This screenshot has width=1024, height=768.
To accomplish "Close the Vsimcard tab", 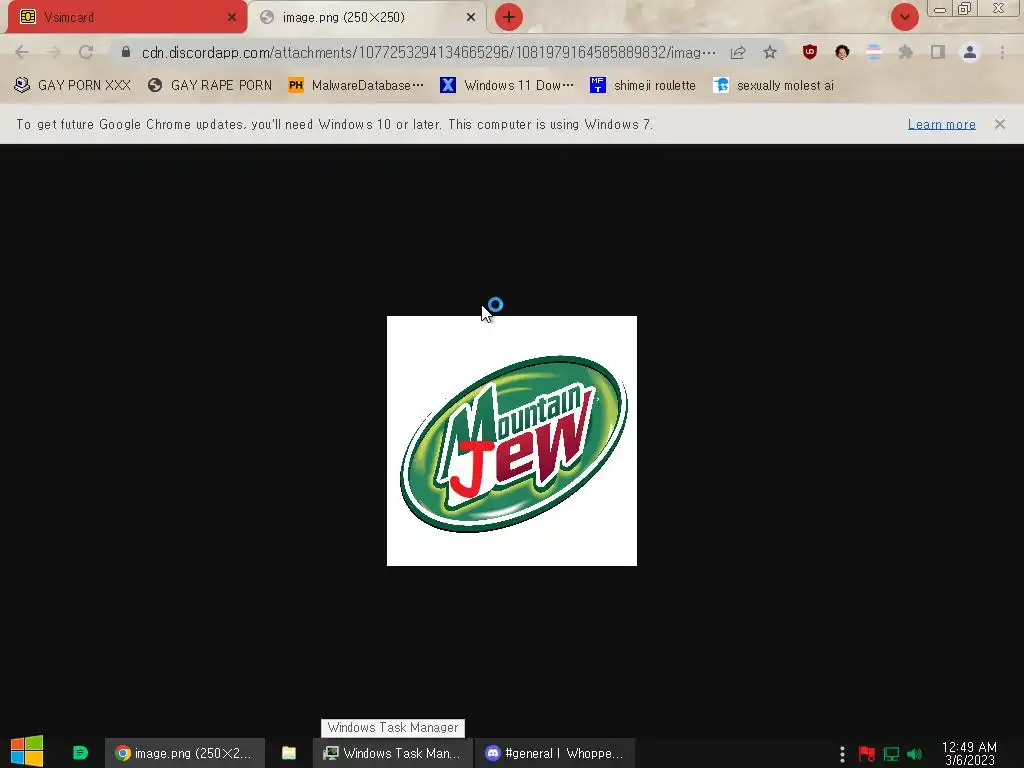I will click(232, 17).
